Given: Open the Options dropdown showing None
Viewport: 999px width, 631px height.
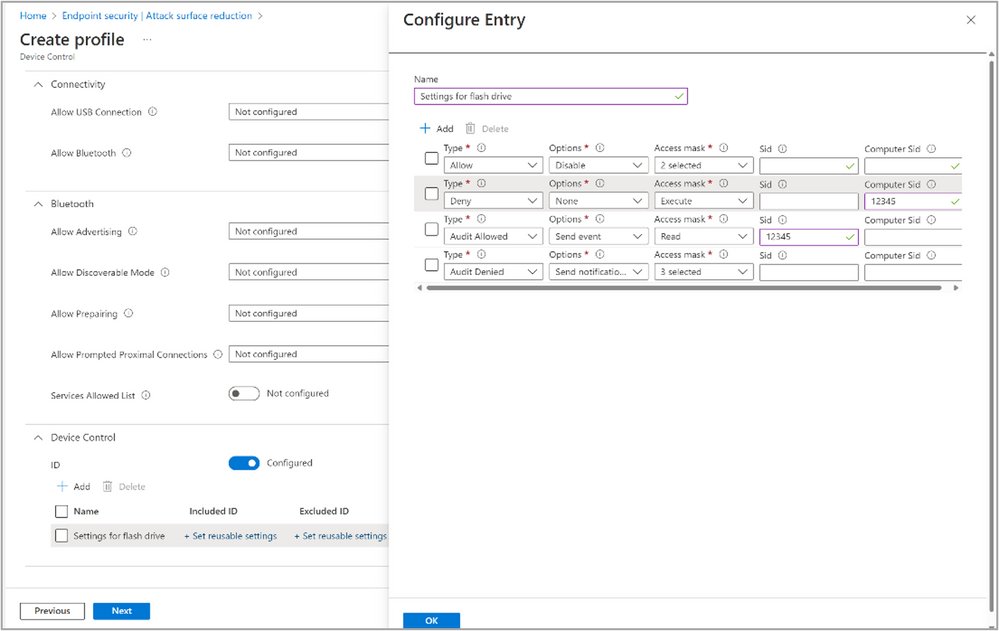Looking at the screenshot, I should tap(598, 201).
